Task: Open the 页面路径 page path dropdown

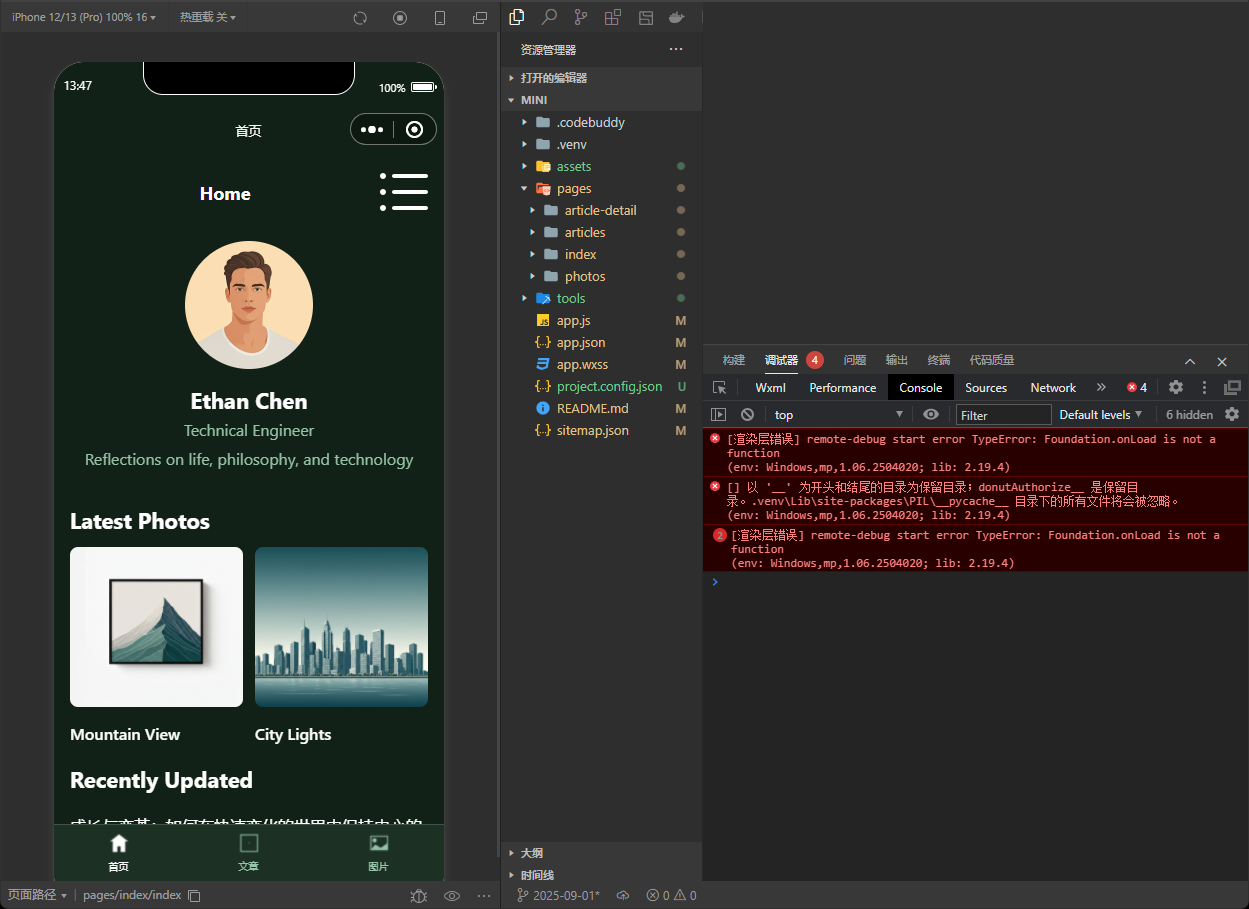Action: 37,895
